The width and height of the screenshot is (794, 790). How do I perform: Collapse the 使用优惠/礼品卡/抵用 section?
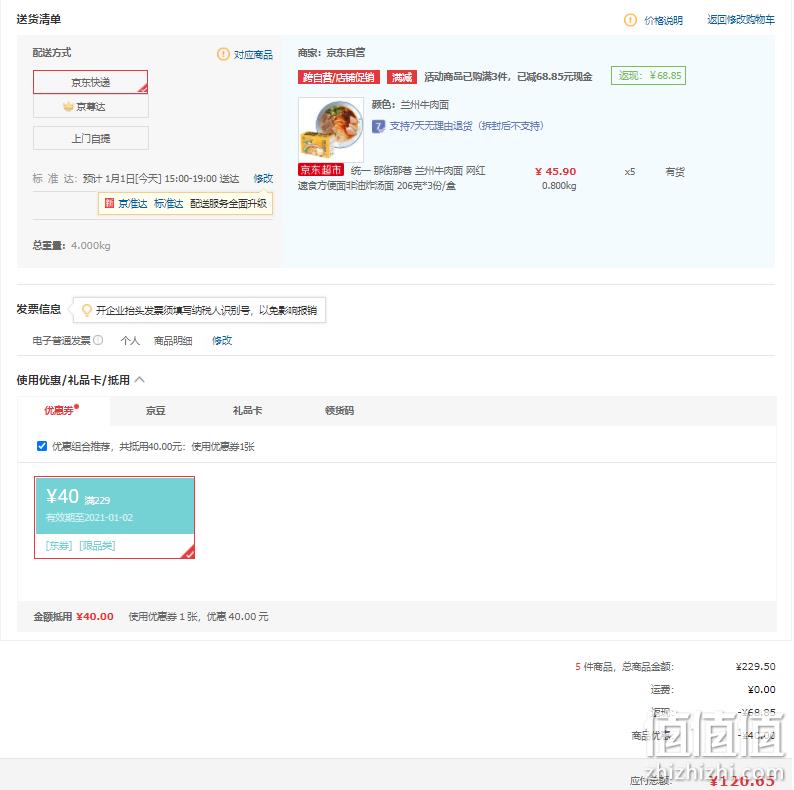point(140,380)
